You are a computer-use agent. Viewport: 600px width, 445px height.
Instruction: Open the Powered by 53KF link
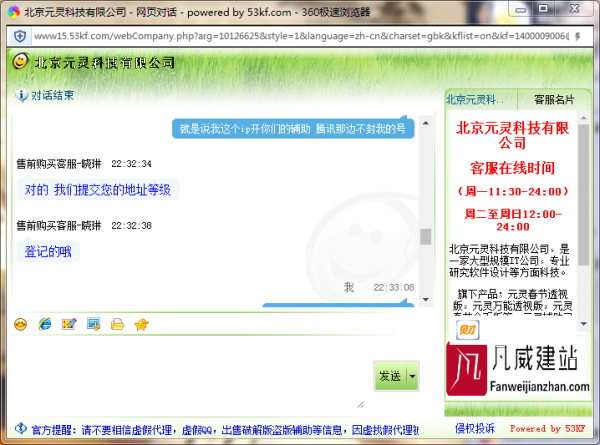[548, 429]
